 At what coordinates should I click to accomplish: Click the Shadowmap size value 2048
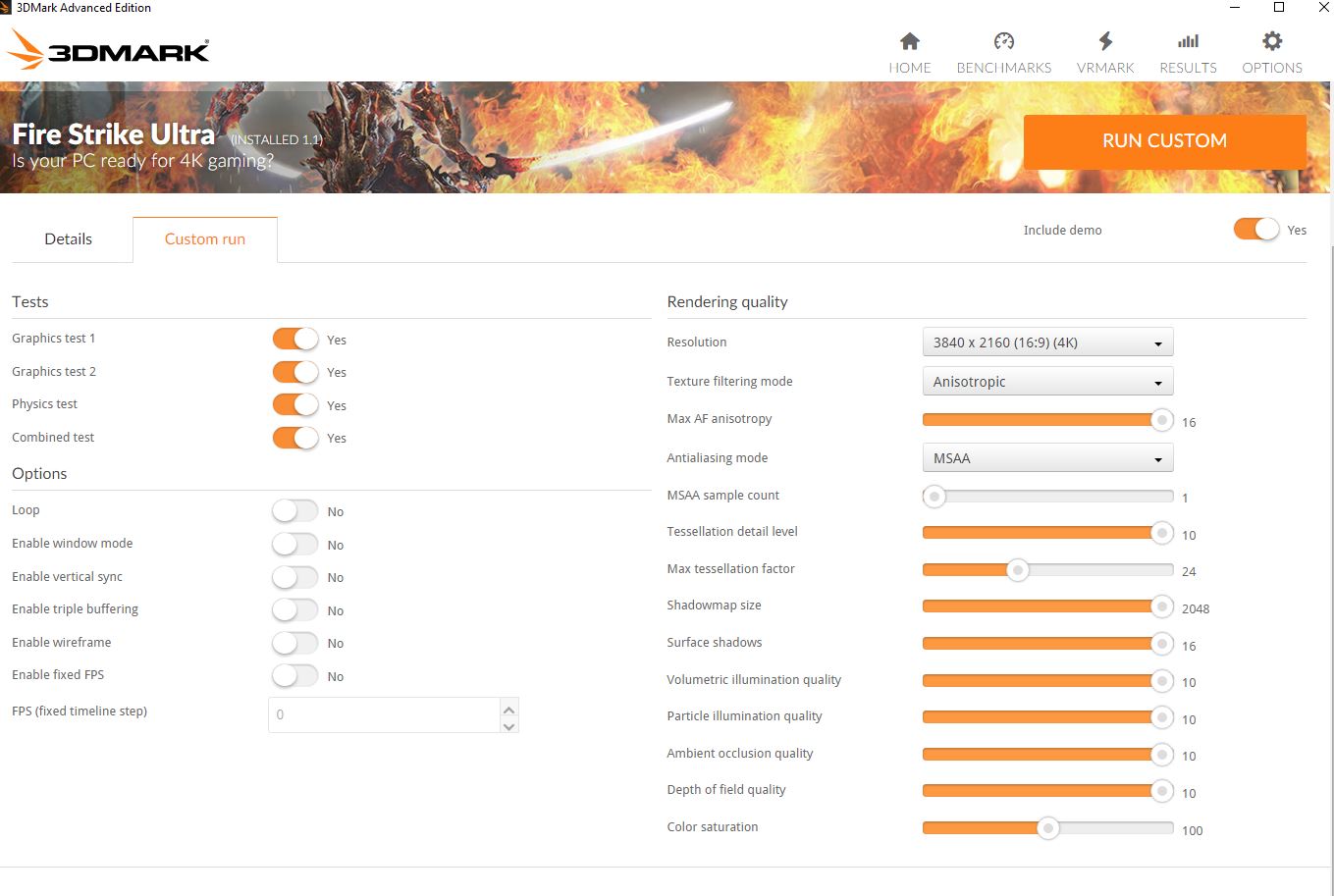[x=1196, y=608]
